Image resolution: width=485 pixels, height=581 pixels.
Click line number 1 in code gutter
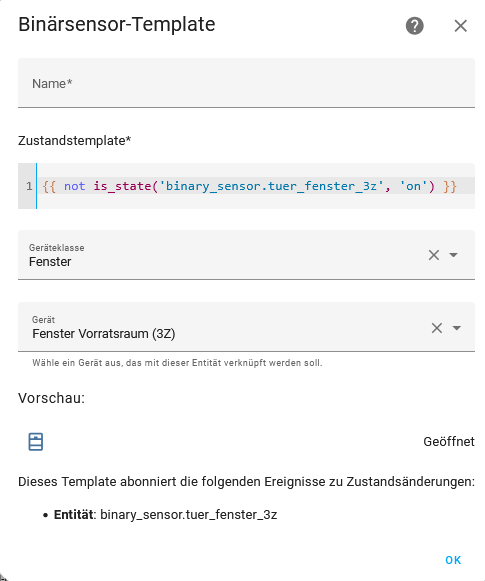pos(29,186)
